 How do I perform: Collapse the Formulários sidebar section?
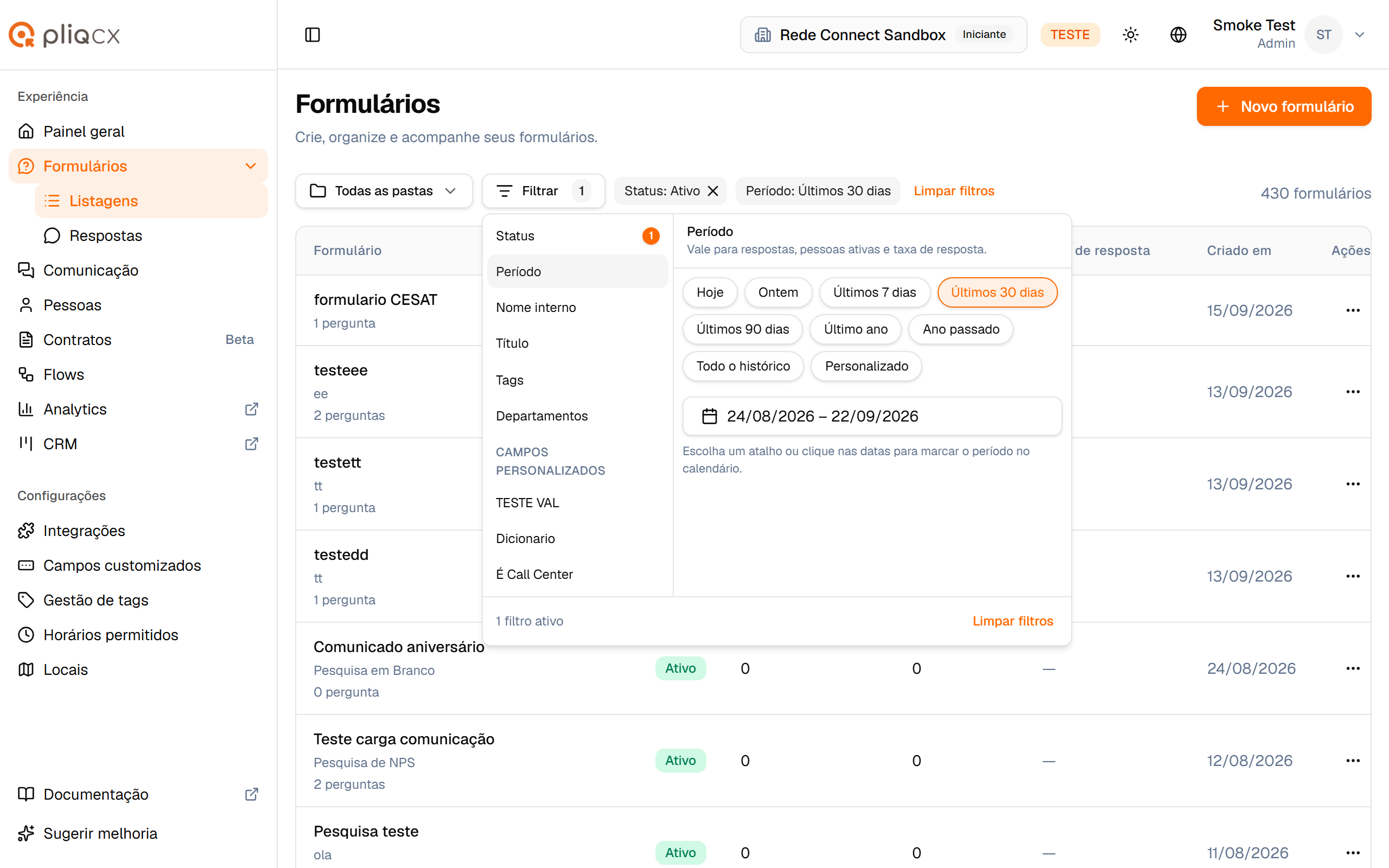(250, 166)
